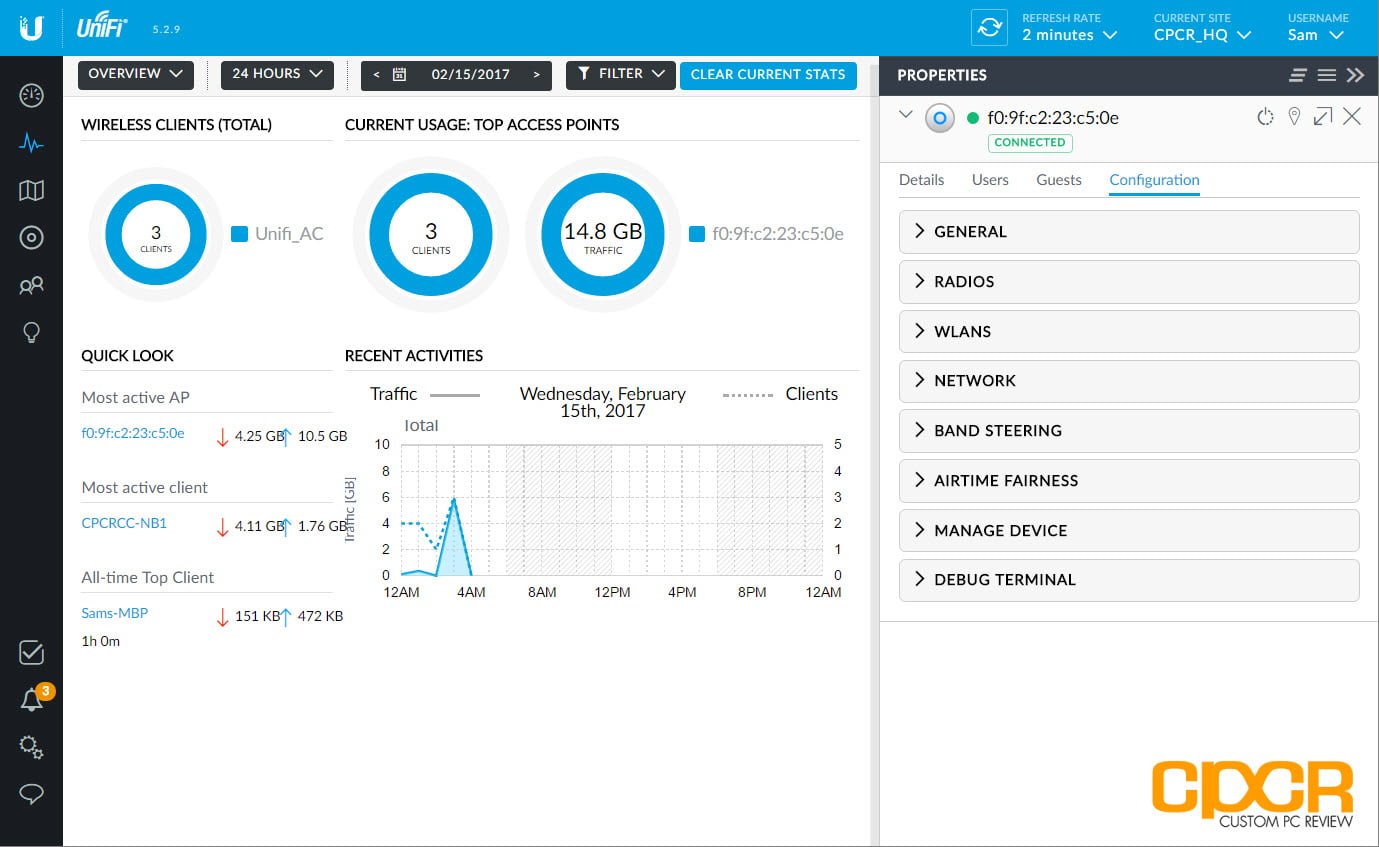Expand the MANAGE DEVICE section
The height and width of the screenshot is (847, 1379).
1129,530
